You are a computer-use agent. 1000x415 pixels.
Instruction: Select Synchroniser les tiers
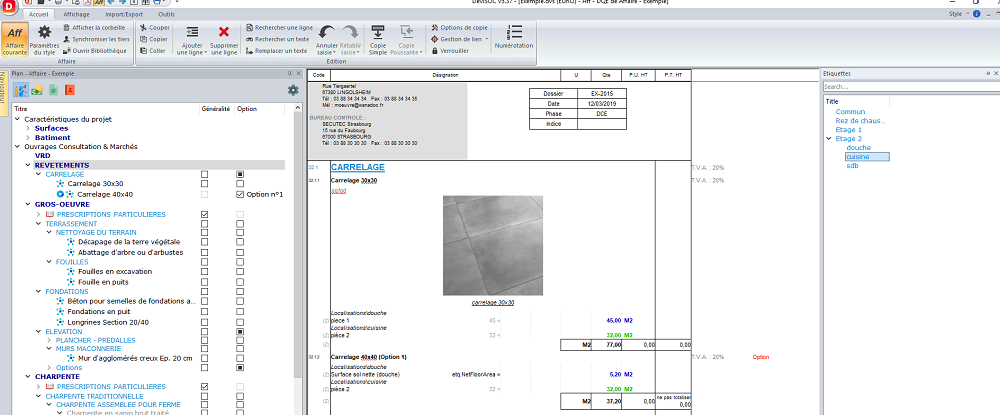pos(97,39)
